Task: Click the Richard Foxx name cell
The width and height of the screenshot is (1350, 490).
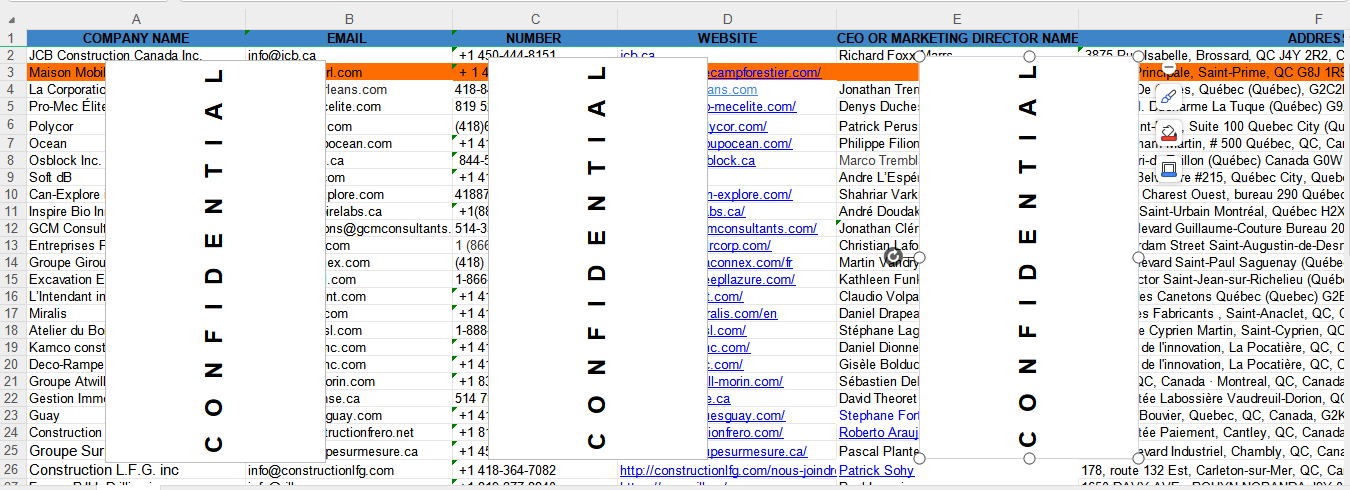Action: coord(877,56)
